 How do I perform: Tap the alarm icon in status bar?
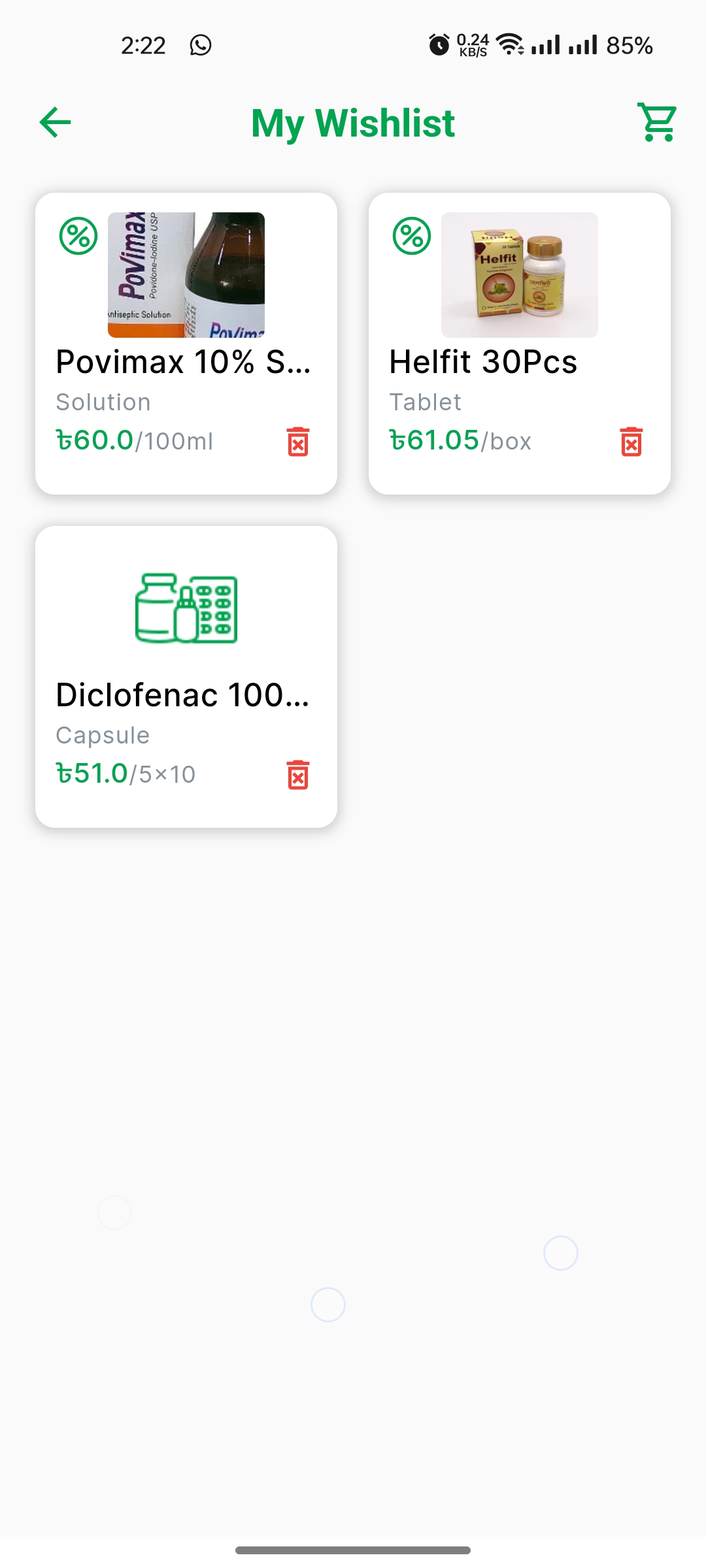click(439, 45)
